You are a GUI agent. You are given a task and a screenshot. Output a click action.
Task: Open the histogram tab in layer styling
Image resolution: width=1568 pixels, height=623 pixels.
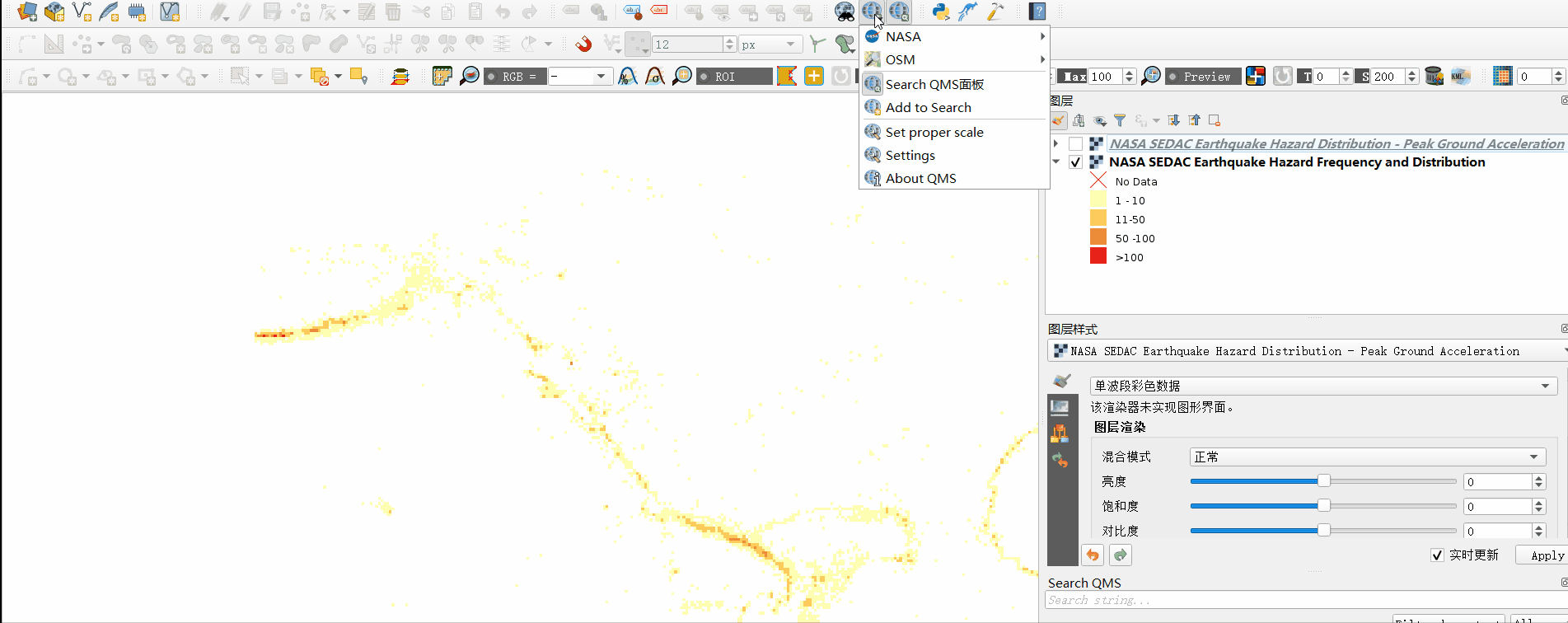point(1060,433)
